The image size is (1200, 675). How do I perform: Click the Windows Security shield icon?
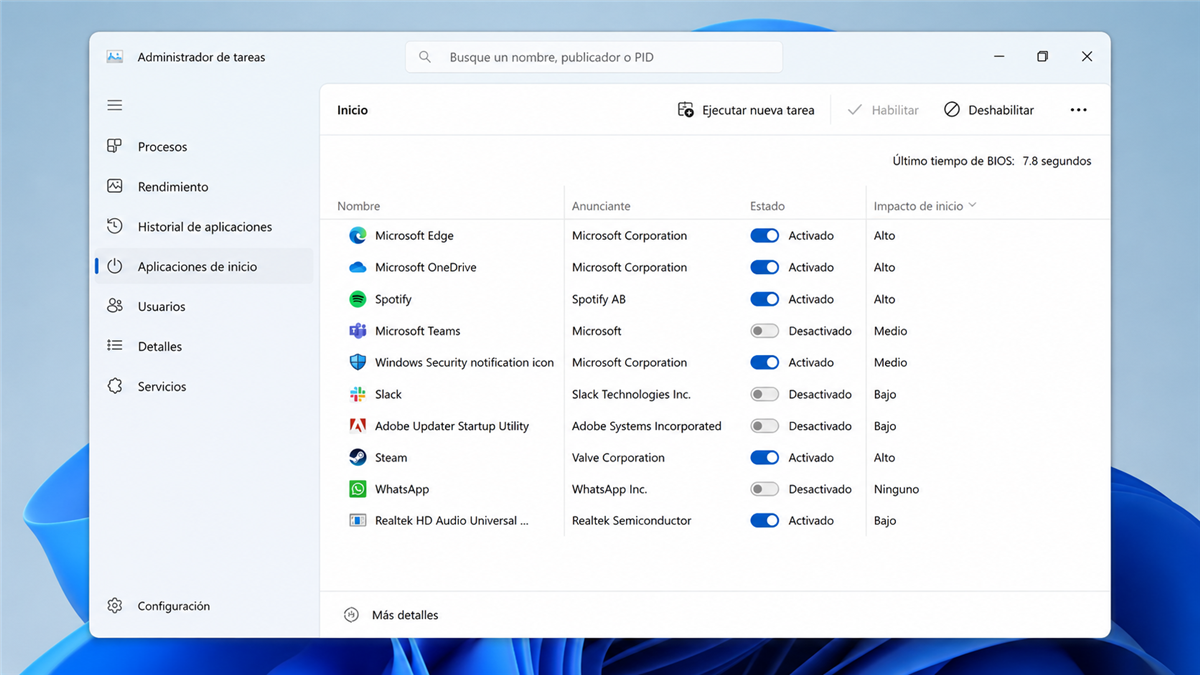click(357, 362)
